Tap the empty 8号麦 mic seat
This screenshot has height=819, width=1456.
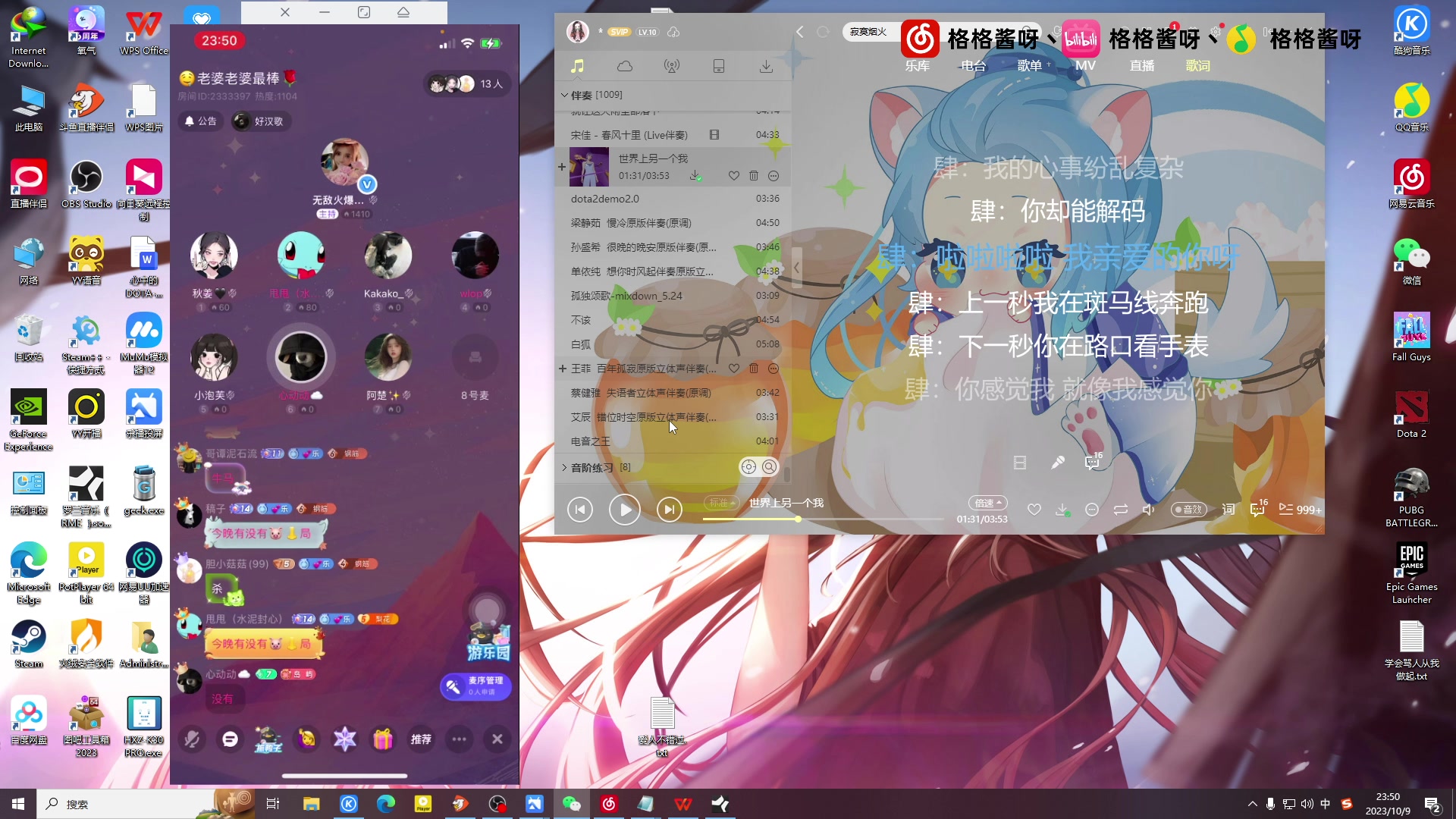(x=475, y=357)
